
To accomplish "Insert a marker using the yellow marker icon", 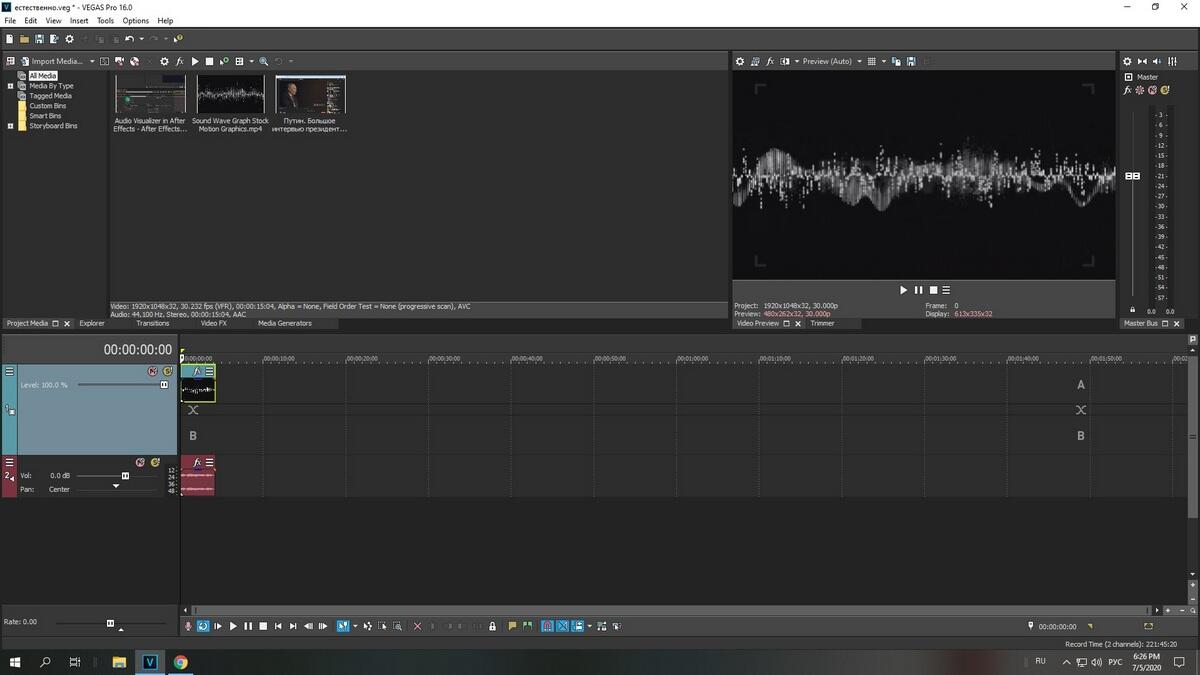I will [512, 626].
